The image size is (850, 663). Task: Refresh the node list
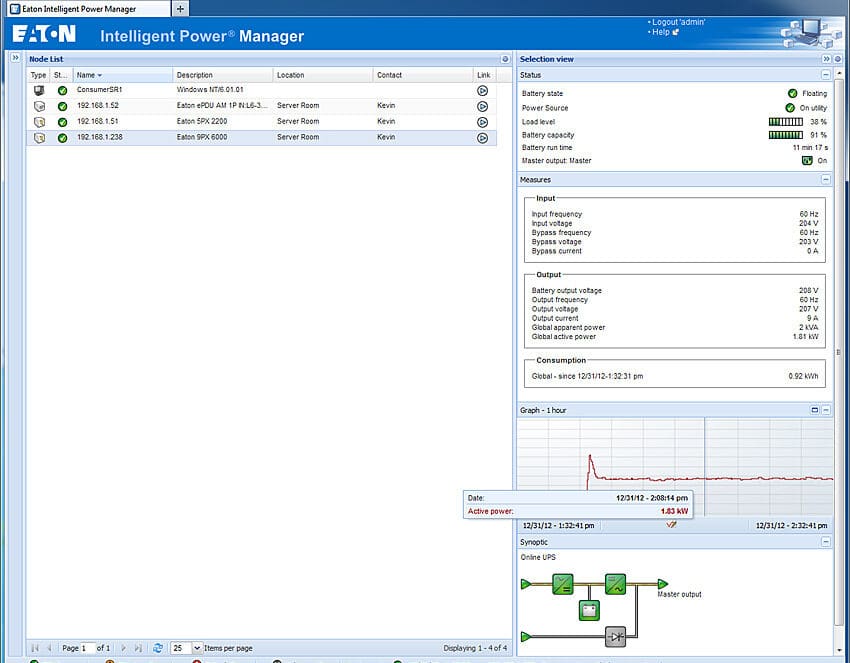(x=158, y=648)
